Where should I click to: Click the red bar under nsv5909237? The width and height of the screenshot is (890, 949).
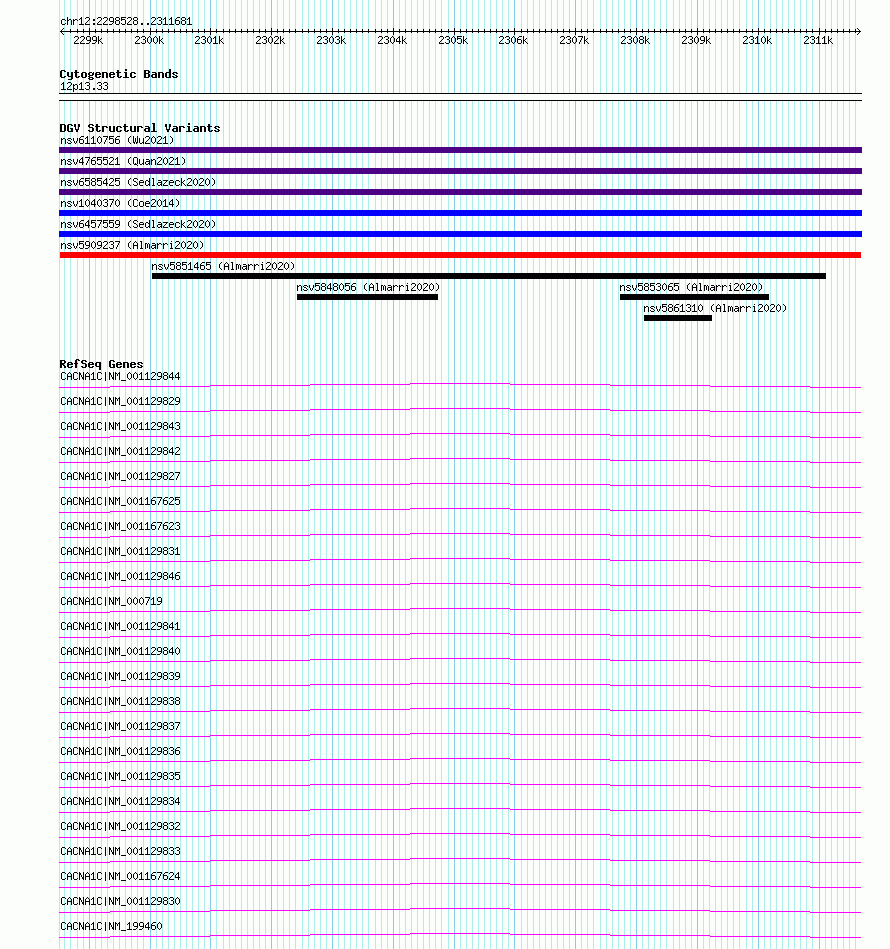point(460,255)
